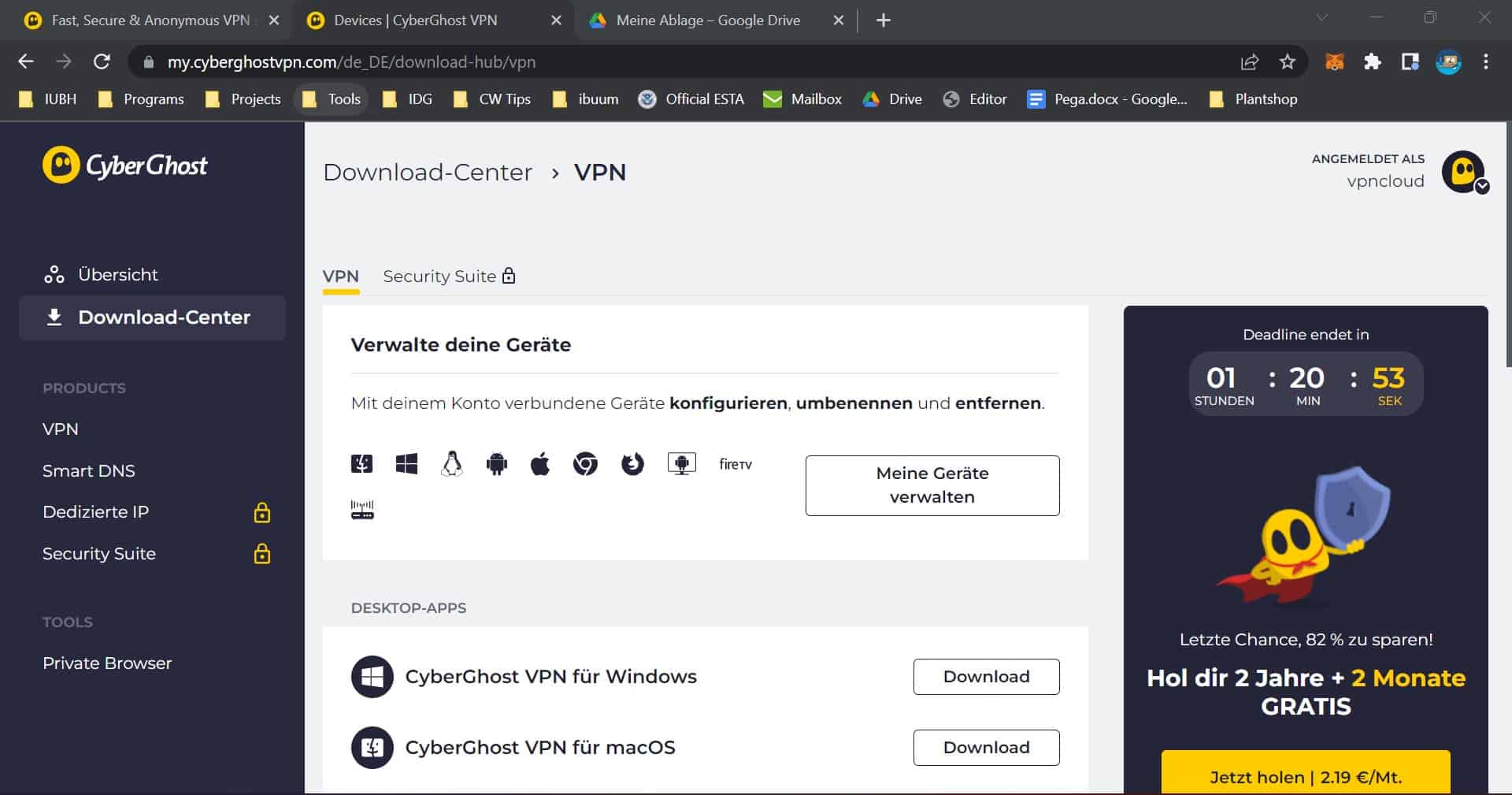
Task: Download CyberGhost VPN für Windows
Action: pos(986,677)
